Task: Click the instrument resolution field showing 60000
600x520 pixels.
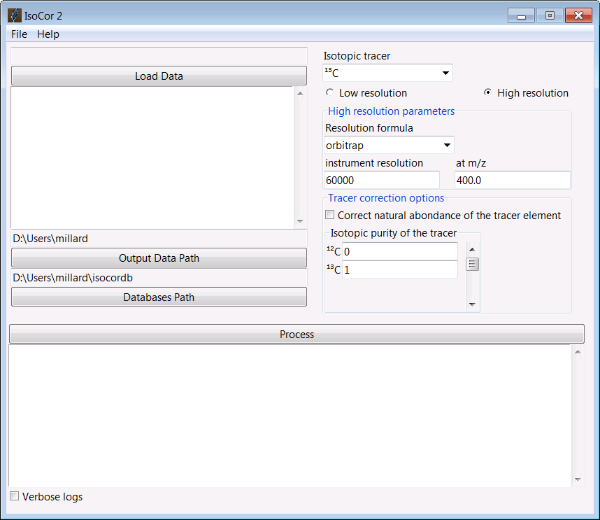Action: [382, 180]
